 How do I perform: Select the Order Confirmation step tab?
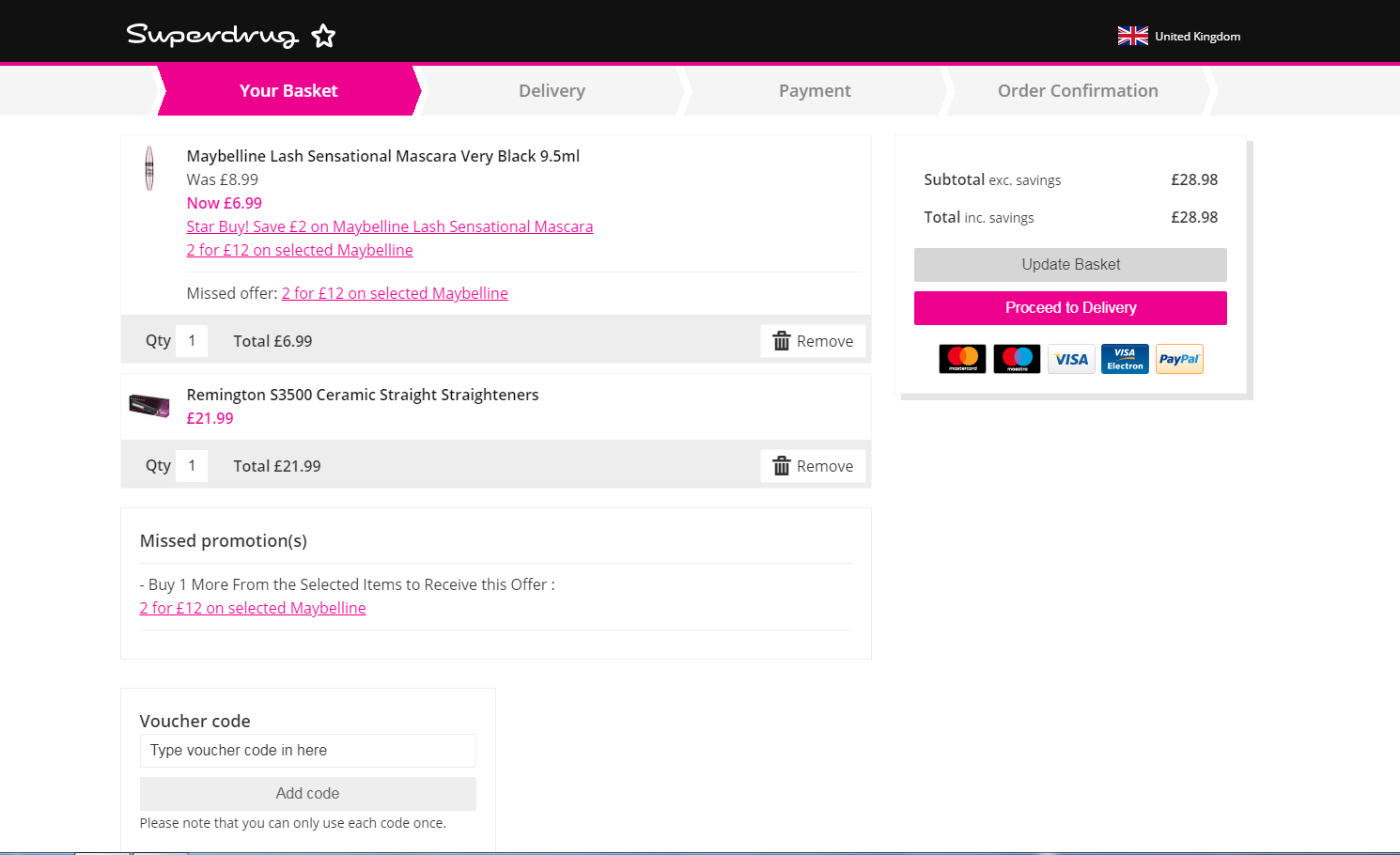(1078, 90)
